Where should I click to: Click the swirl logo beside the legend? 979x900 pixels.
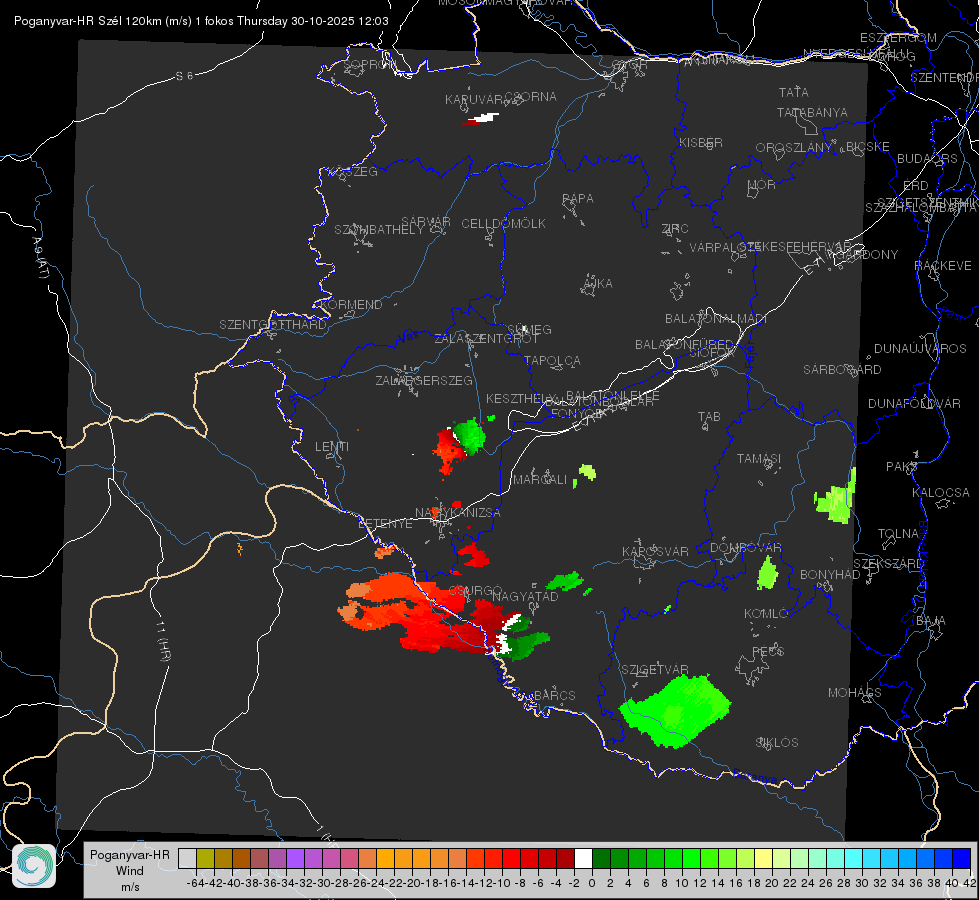34,866
